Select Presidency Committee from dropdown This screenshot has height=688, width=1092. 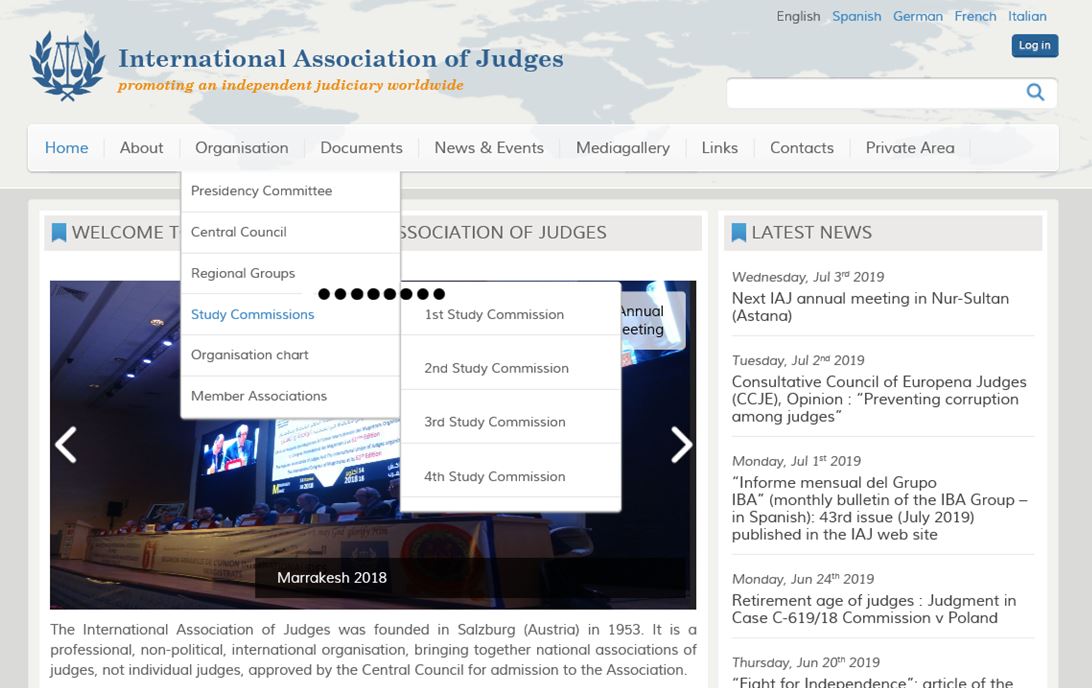click(x=290, y=191)
